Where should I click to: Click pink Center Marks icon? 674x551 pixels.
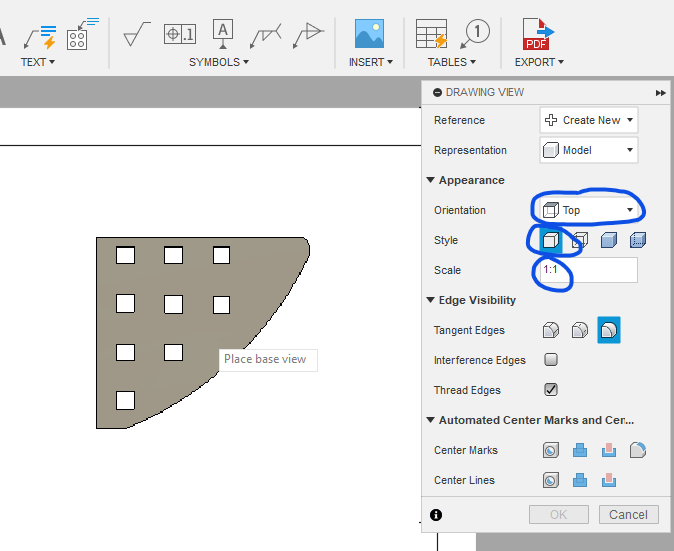609,450
